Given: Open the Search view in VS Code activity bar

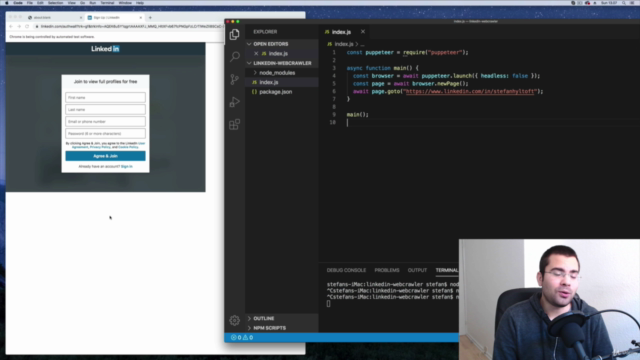Looking at the screenshot, I should click(234, 56).
